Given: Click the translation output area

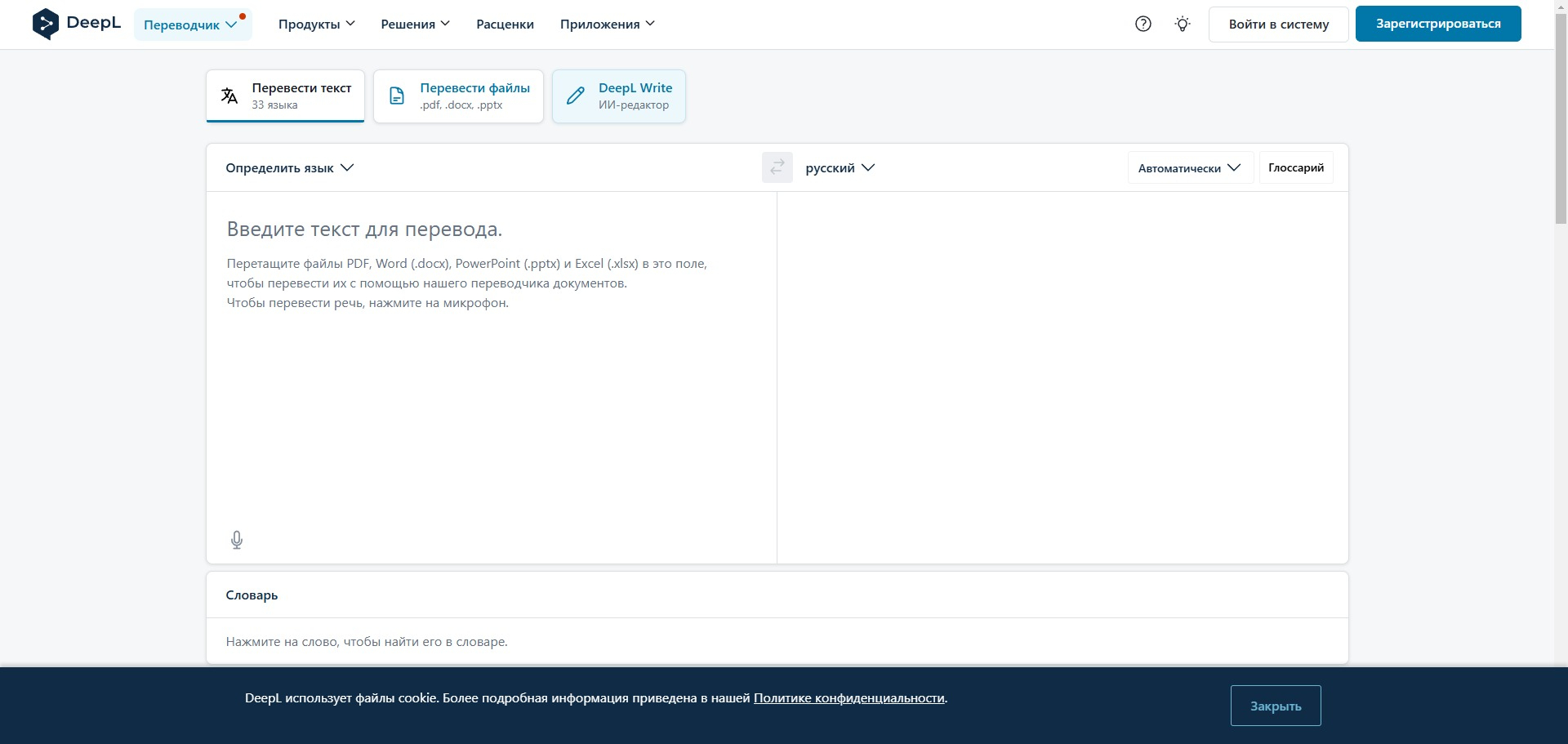Looking at the screenshot, I should click(1062, 377).
